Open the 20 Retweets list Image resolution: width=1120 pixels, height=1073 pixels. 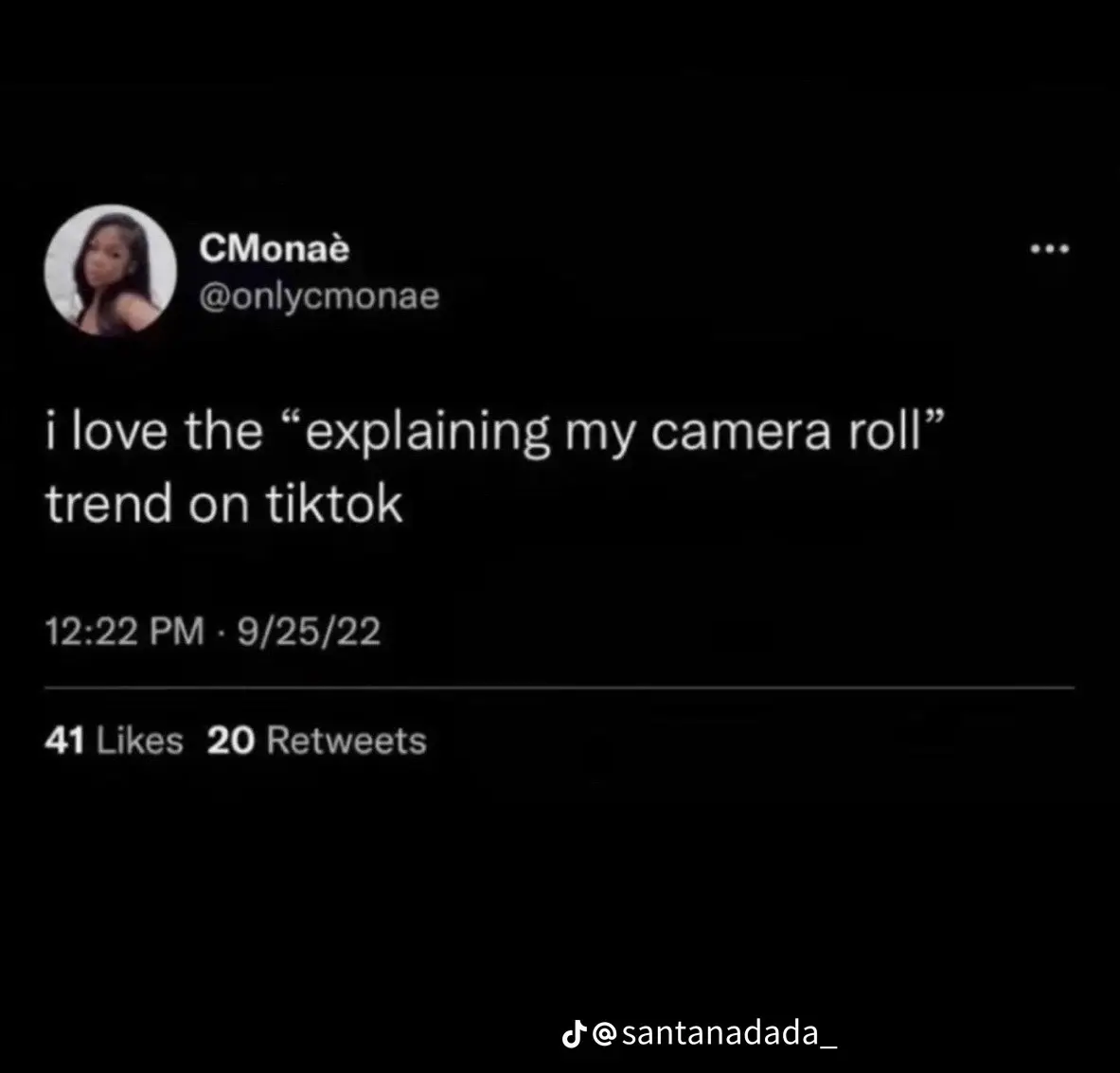click(x=315, y=740)
